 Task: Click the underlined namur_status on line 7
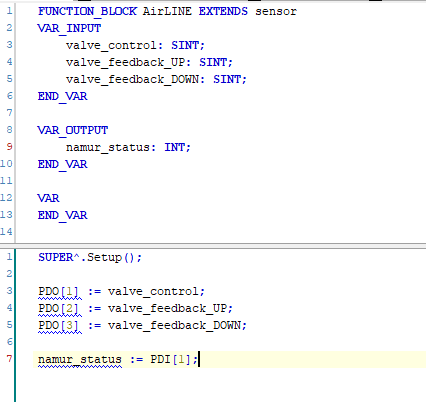80,360
